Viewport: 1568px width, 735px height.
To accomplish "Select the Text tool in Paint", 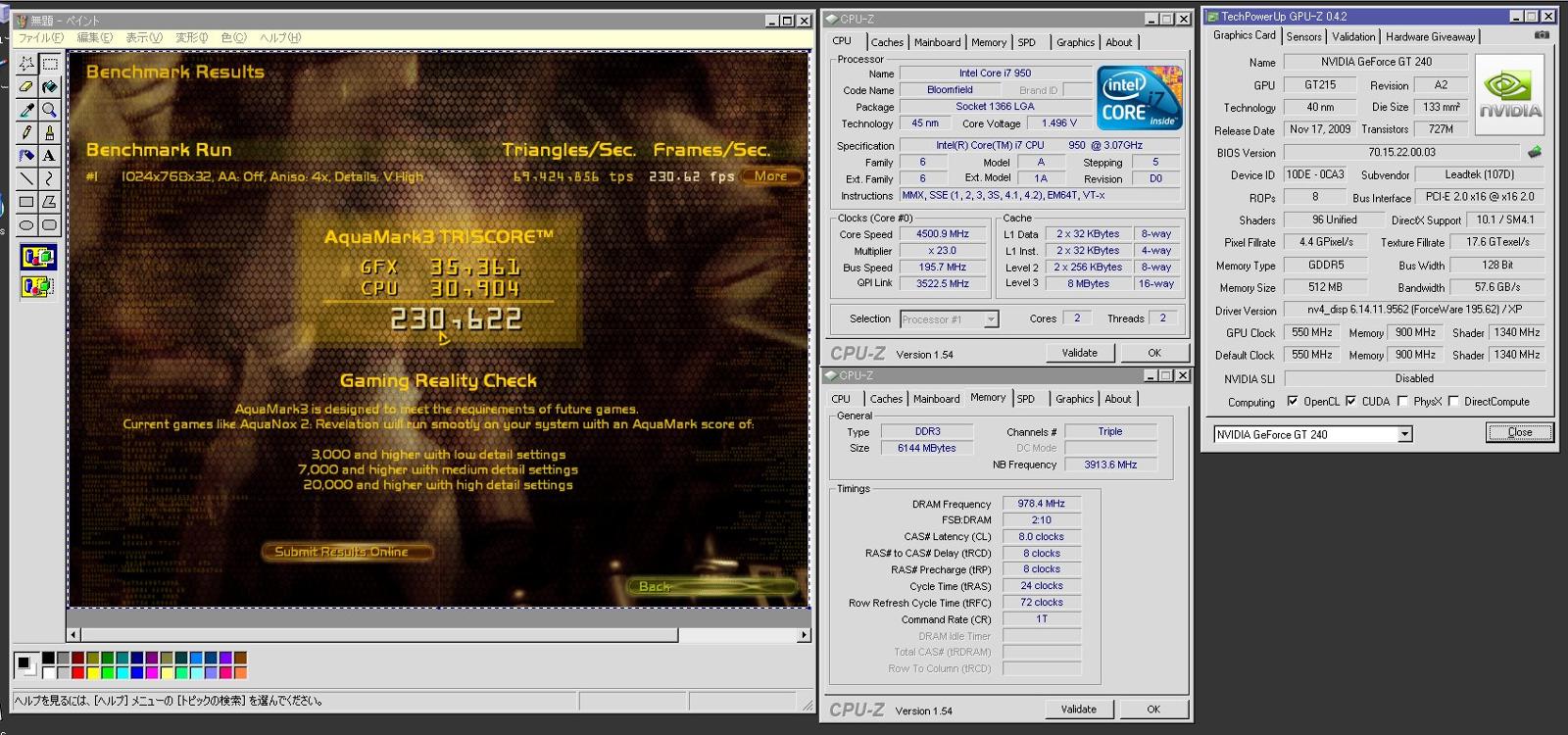I will click(49, 155).
